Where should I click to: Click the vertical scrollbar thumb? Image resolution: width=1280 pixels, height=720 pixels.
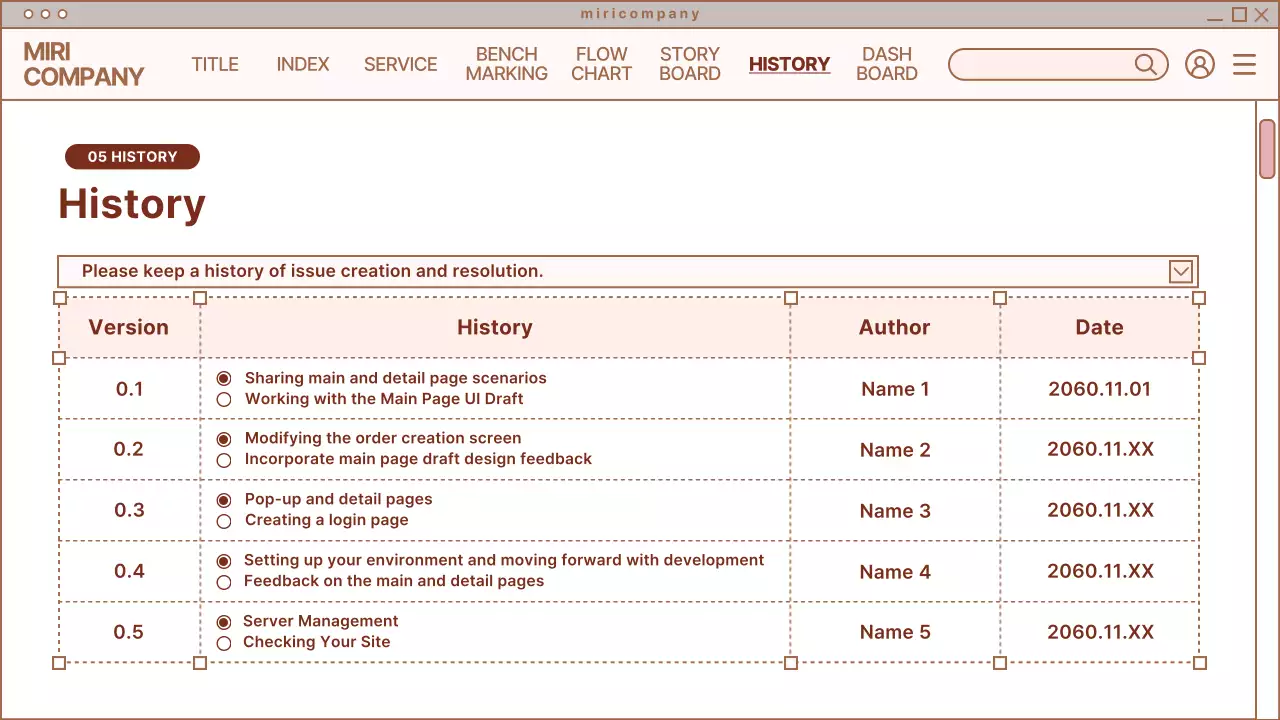[x=1267, y=148]
